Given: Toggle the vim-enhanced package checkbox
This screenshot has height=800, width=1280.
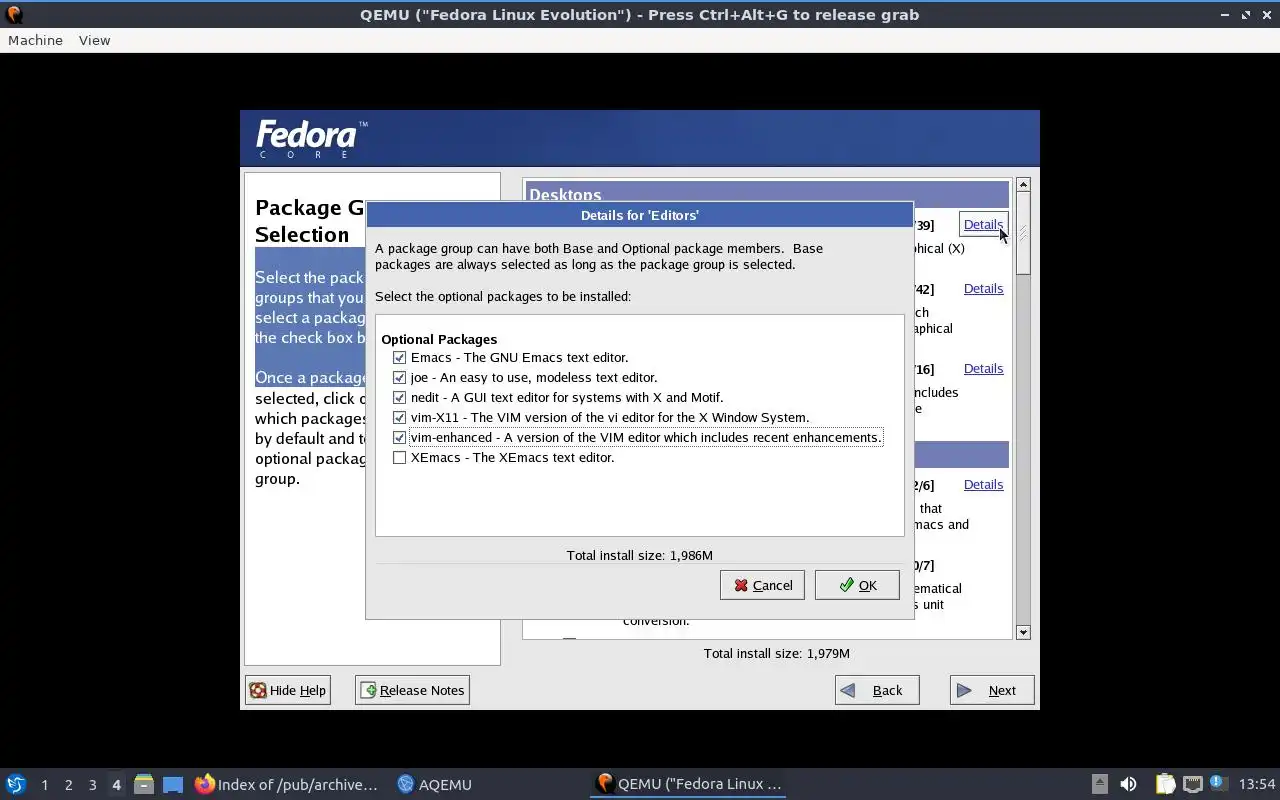Looking at the screenshot, I should click(x=399, y=437).
